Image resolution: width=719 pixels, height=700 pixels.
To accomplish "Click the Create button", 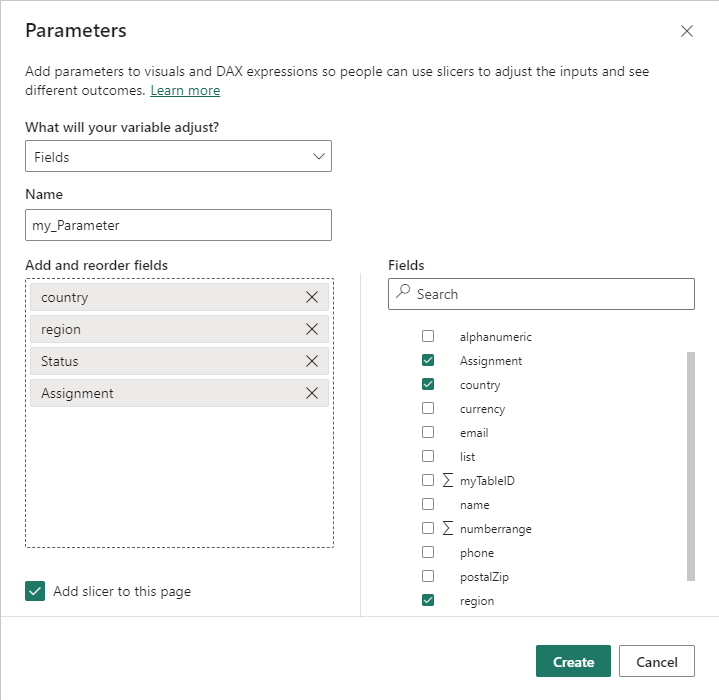I will pyautogui.click(x=573, y=662).
